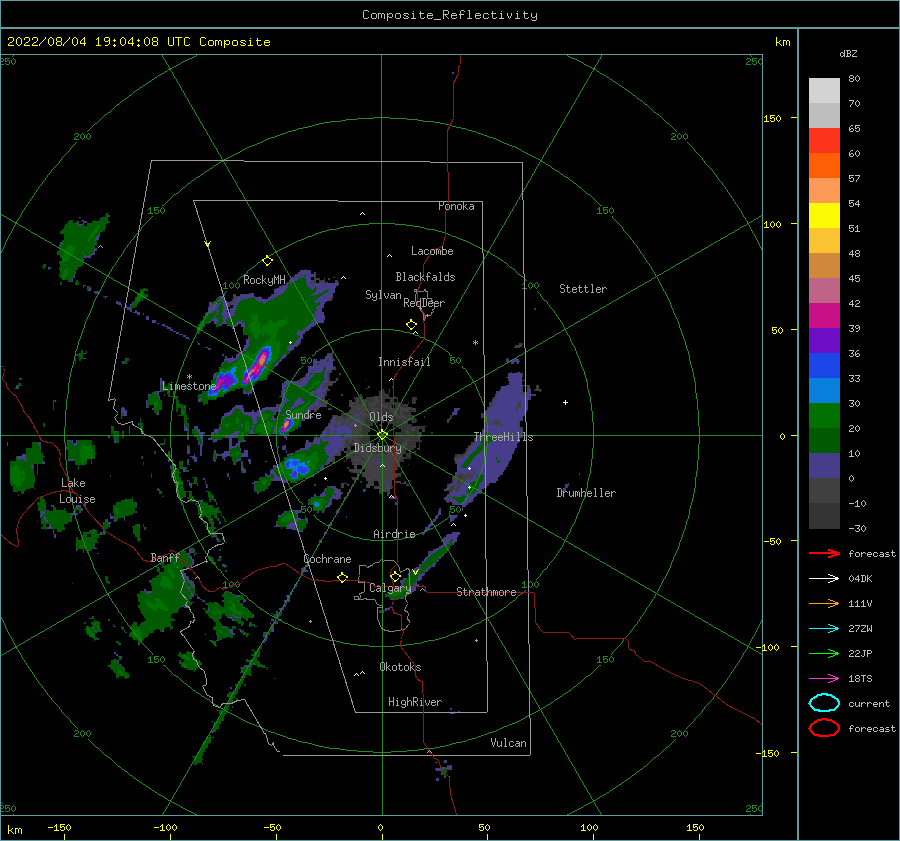This screenshot has width=900, height=841.
Task: Click the Limestone label
Action: click(189, 386)
